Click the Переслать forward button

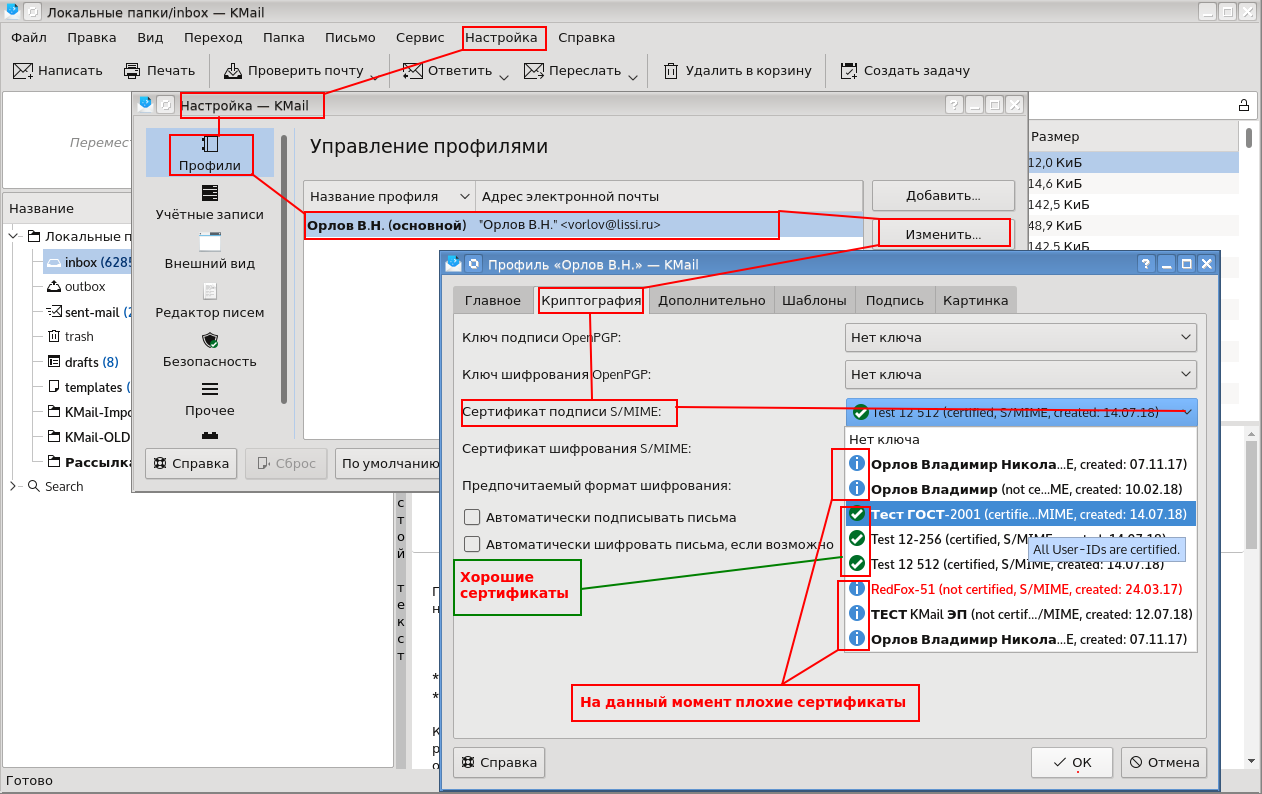point(573,71)
